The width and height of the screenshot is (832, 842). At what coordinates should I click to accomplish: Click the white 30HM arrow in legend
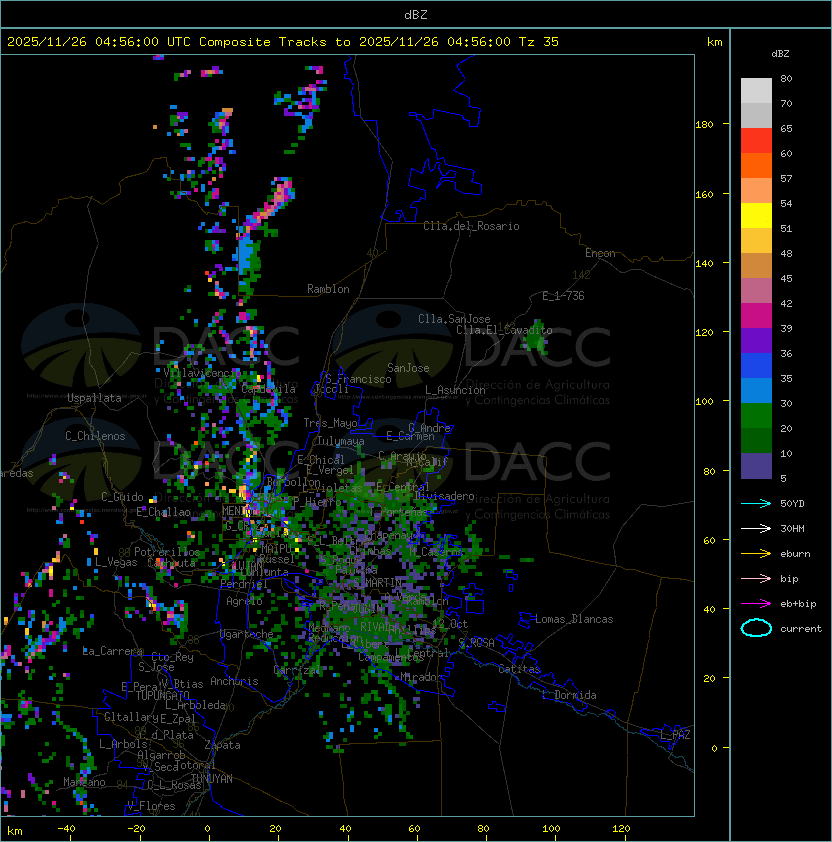[756, 528]
